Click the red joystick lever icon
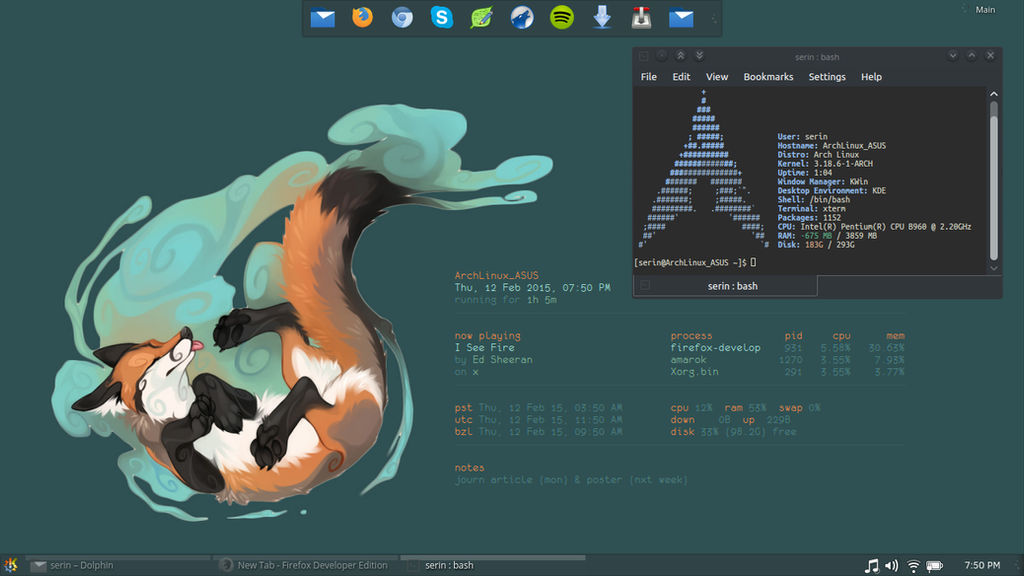1024x576 pixels. [641, 18]
